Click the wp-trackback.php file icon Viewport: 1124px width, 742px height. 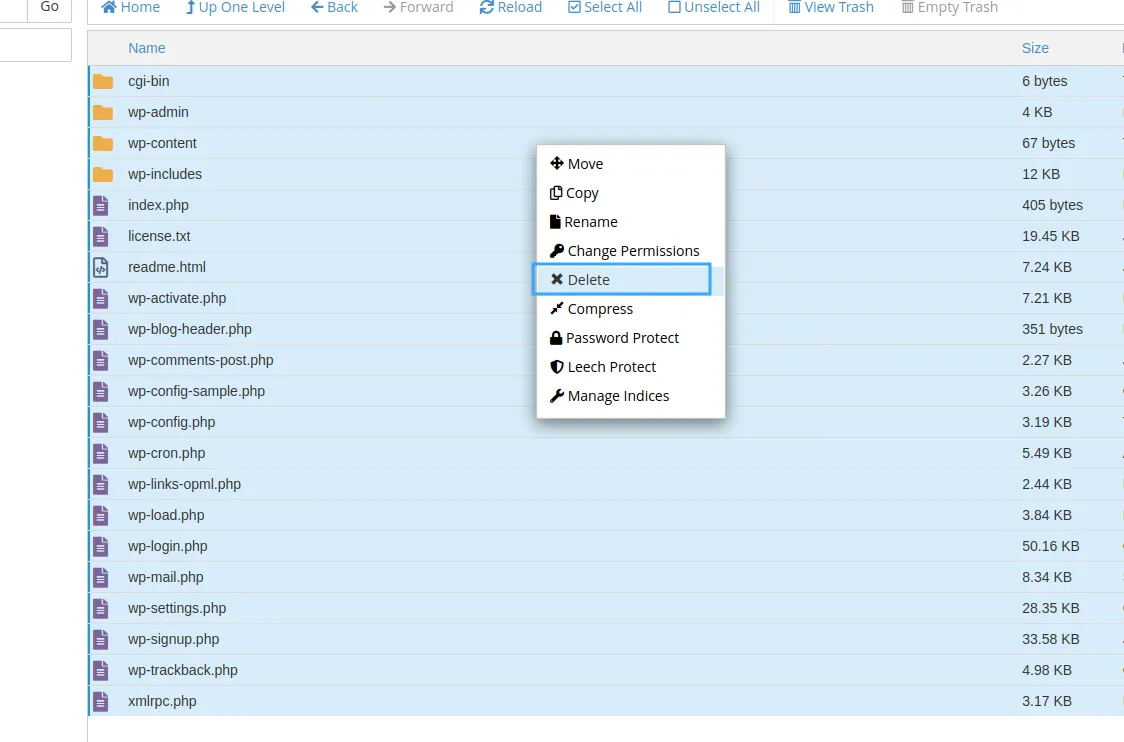tap(100, 670)
